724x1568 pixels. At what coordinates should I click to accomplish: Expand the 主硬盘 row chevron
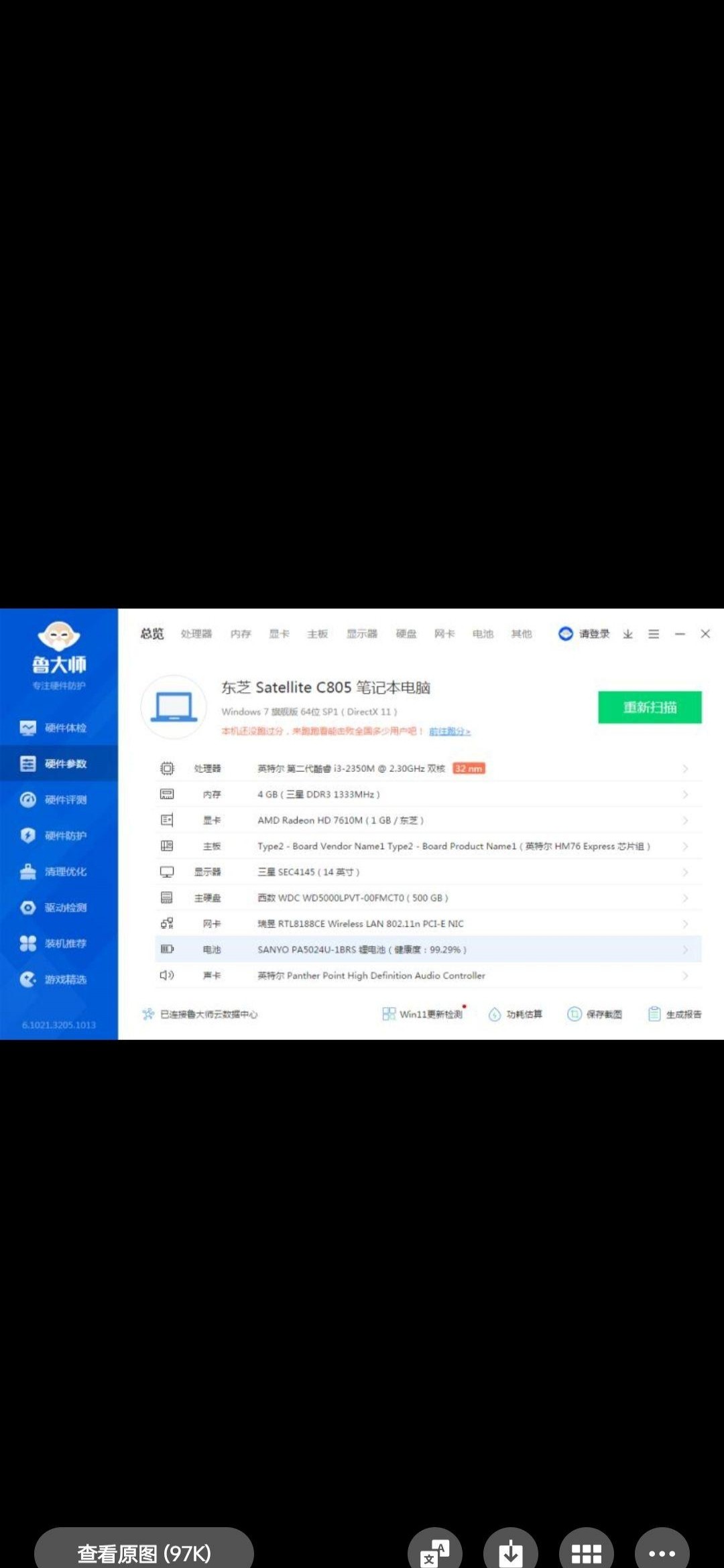(685, 898)
